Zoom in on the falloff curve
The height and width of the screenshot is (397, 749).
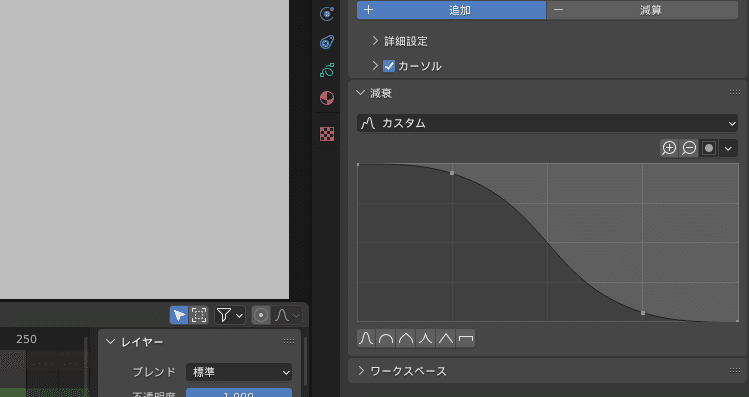pyautogui.click(x=669, y=148)
